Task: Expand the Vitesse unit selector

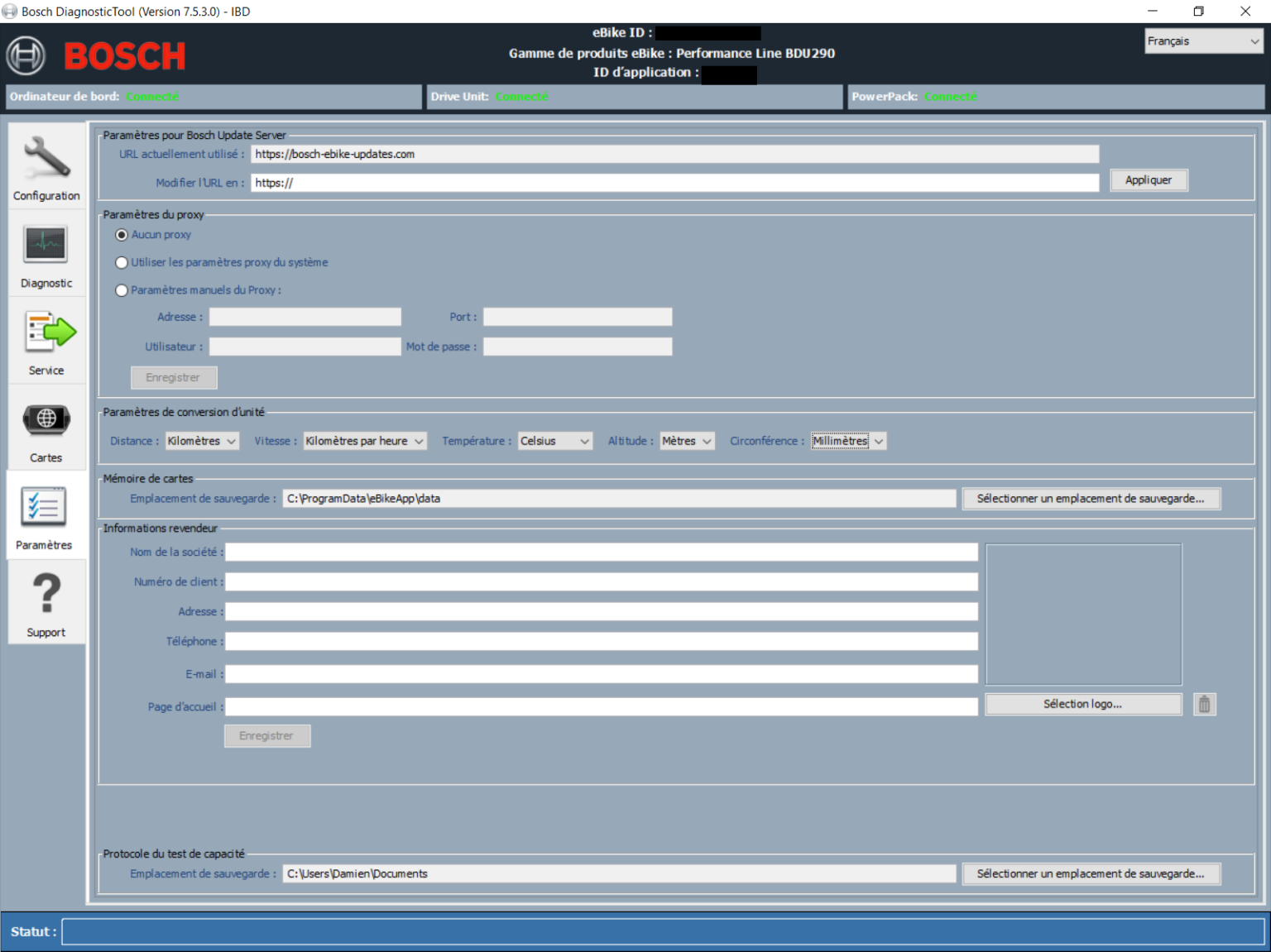Action: [364, 441]
